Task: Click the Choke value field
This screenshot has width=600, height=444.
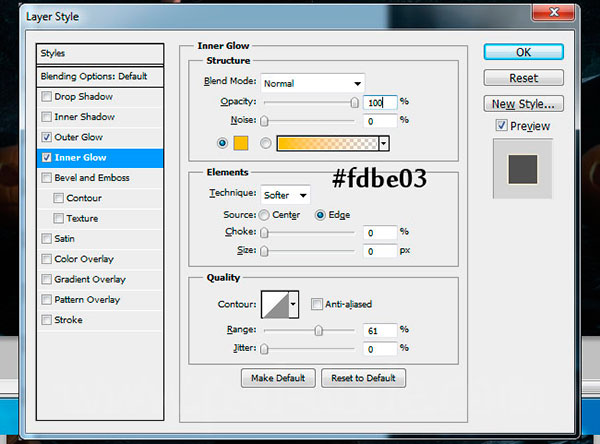Action: [x=380, y=233]
